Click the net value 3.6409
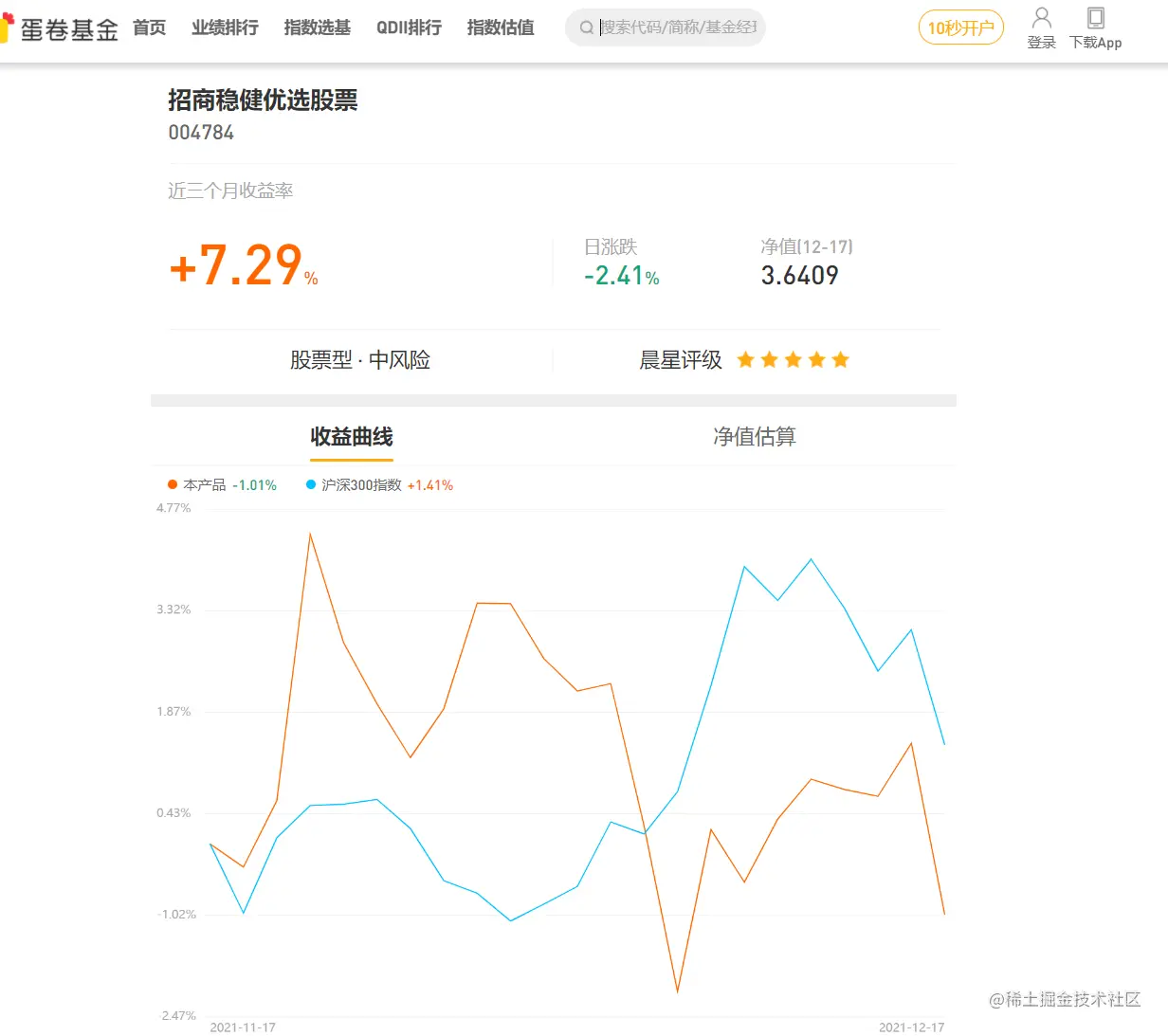The height and width of the screenshot is (1036, 1168). [x=800, y=276]
